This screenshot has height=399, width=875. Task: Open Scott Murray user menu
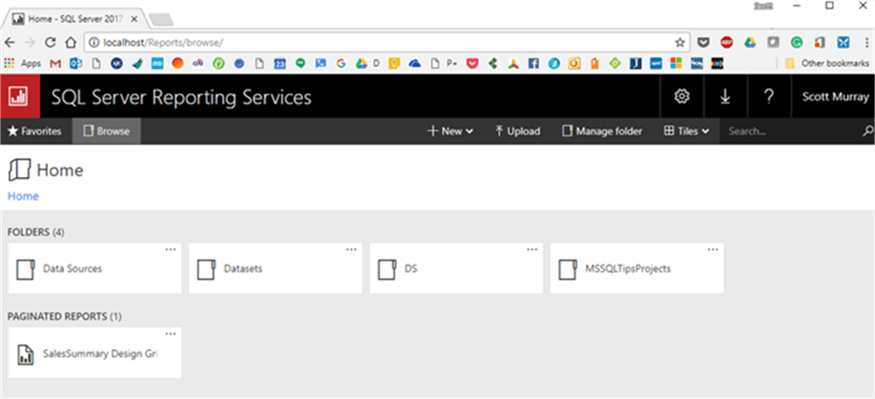click(835, 97)
